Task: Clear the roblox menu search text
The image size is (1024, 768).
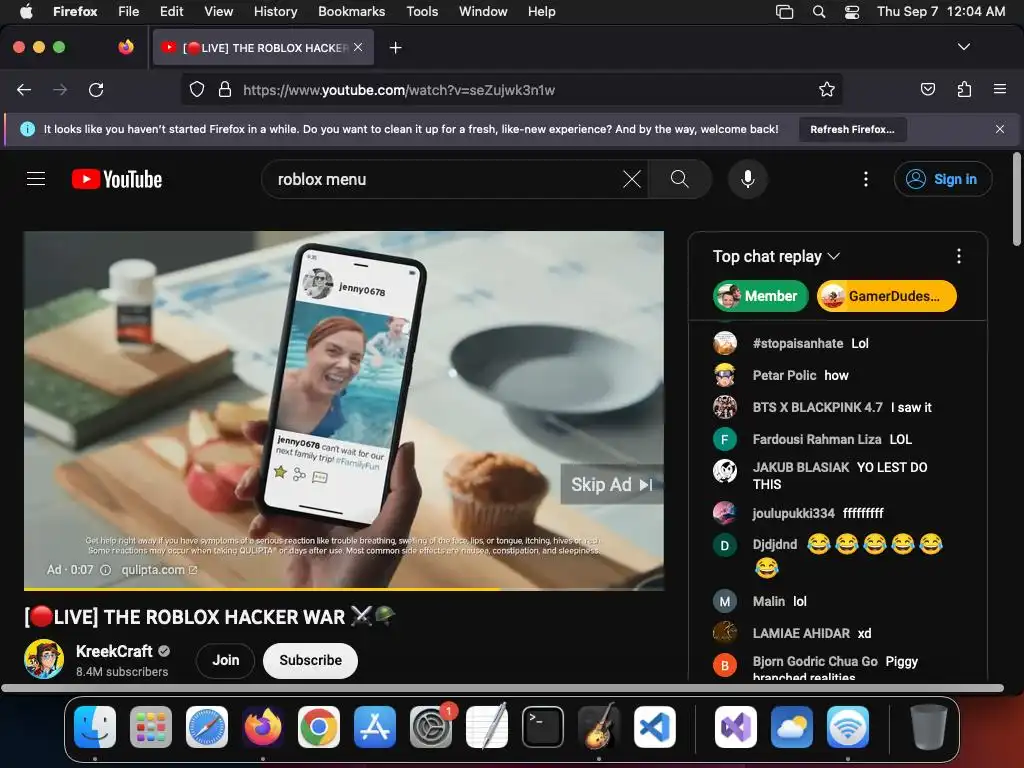Action: [632, 179]
